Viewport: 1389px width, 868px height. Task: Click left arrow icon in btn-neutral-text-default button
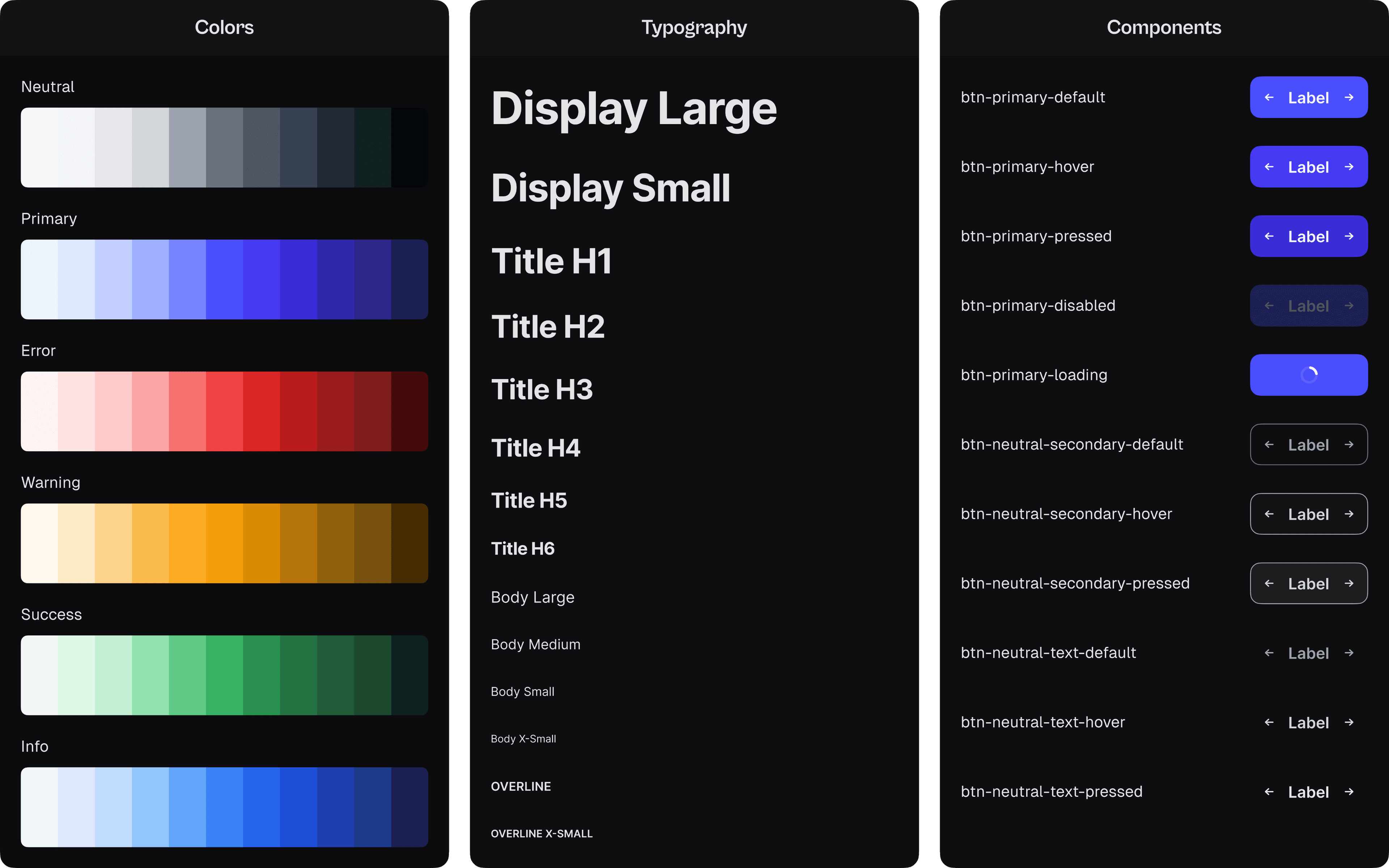coord(1269,653)
